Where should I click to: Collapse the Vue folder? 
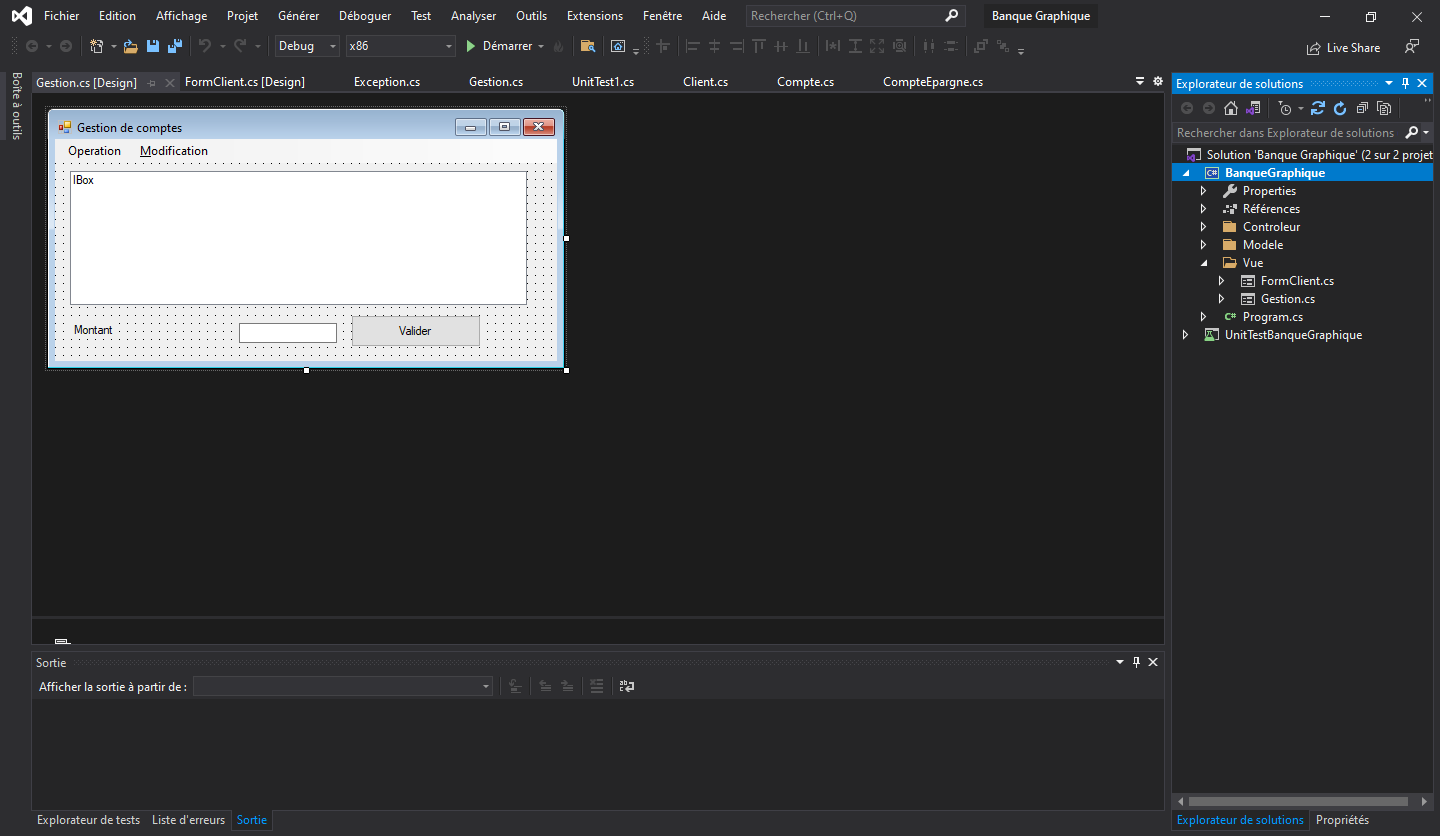[1203, 263]
